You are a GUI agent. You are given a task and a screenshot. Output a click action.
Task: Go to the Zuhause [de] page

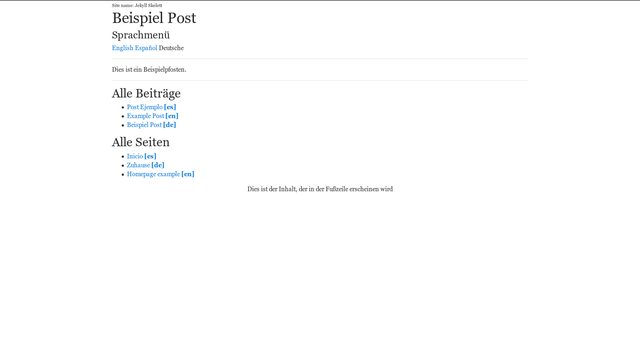(x=146, y=165)
